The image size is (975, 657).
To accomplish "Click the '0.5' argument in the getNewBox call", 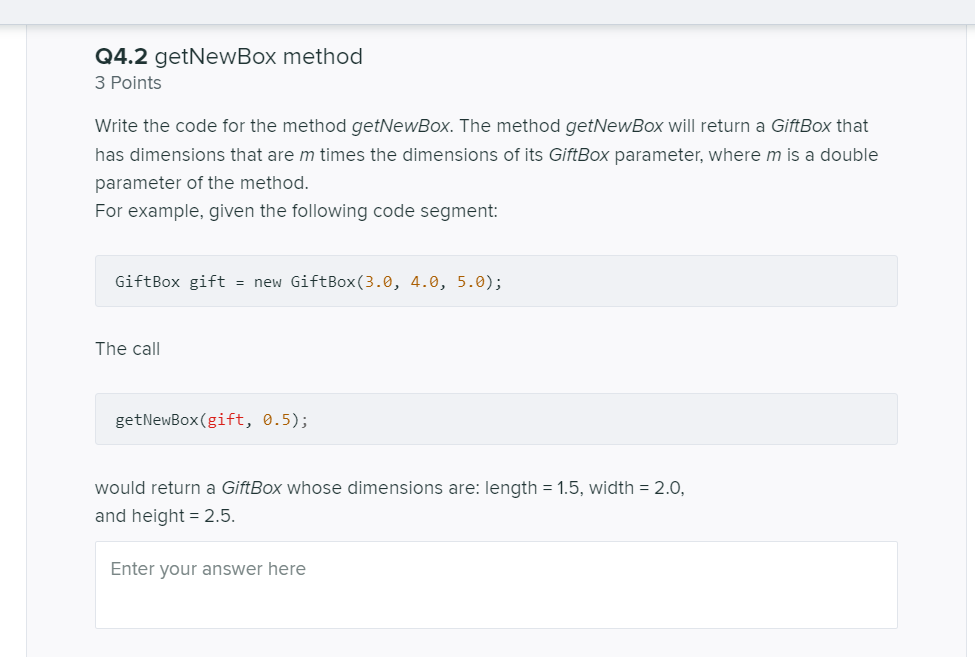I will [x=277, y=420].
